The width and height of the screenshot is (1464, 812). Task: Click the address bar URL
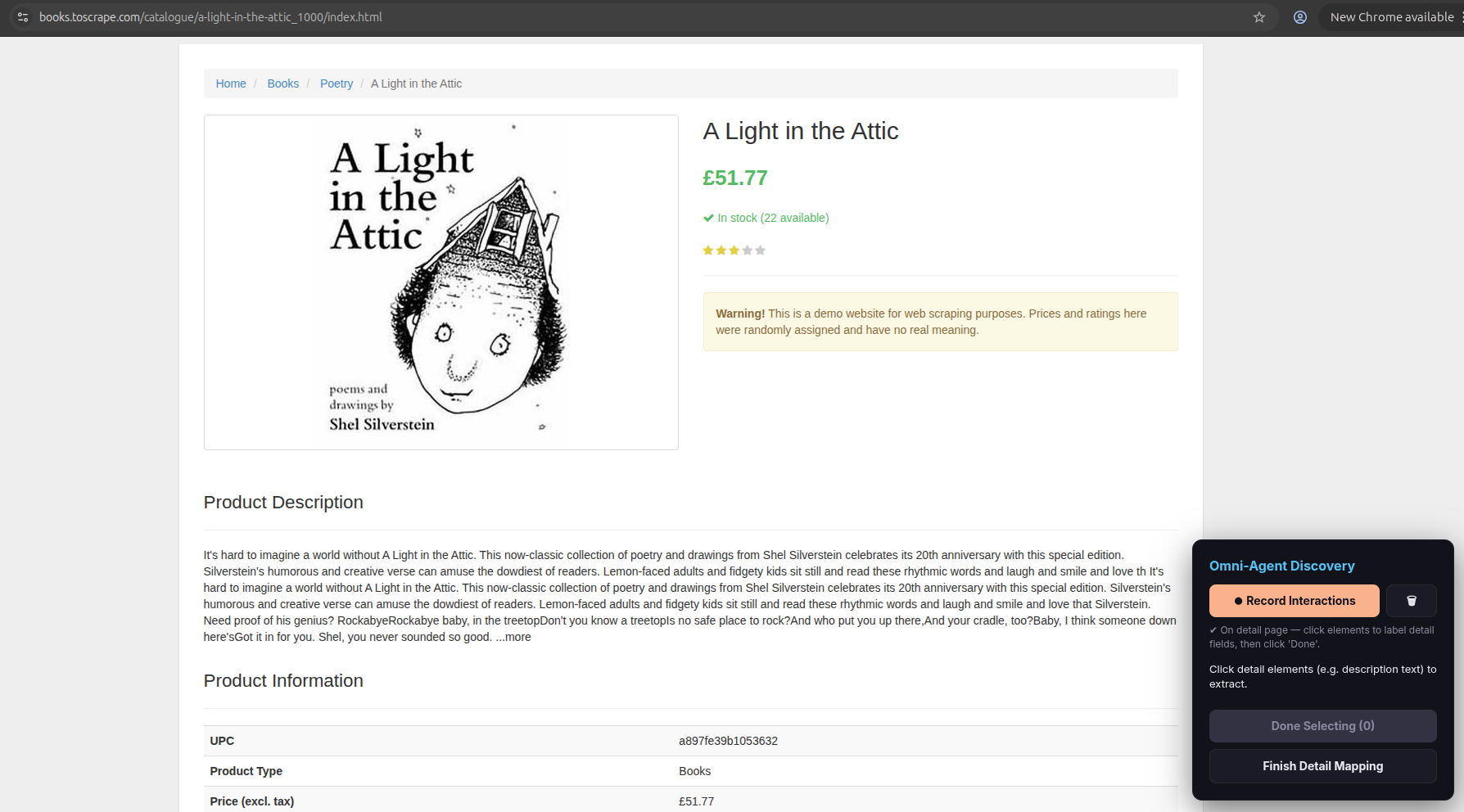211,17
